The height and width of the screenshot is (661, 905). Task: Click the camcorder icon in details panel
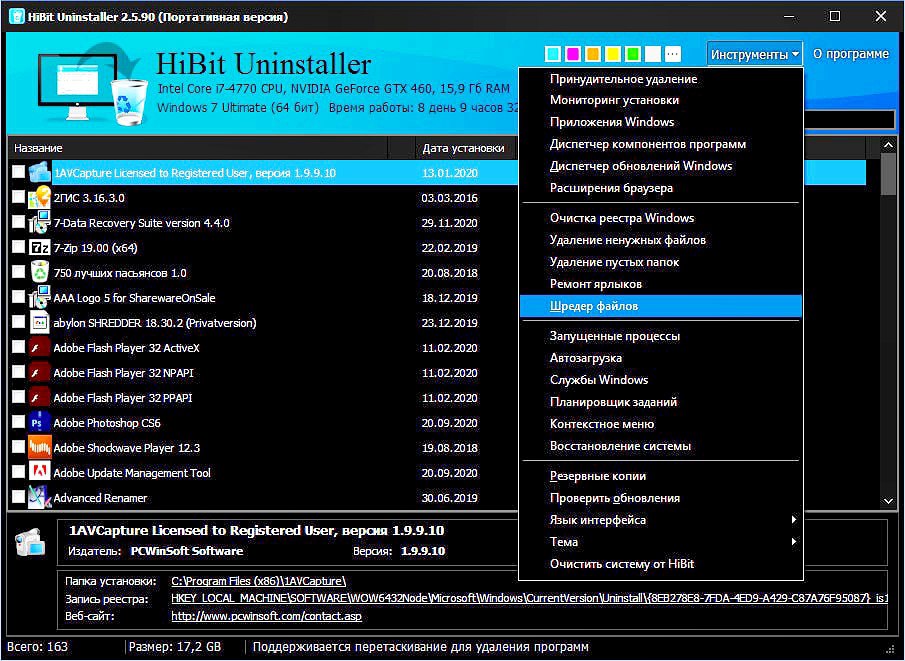tap(30, 543)
